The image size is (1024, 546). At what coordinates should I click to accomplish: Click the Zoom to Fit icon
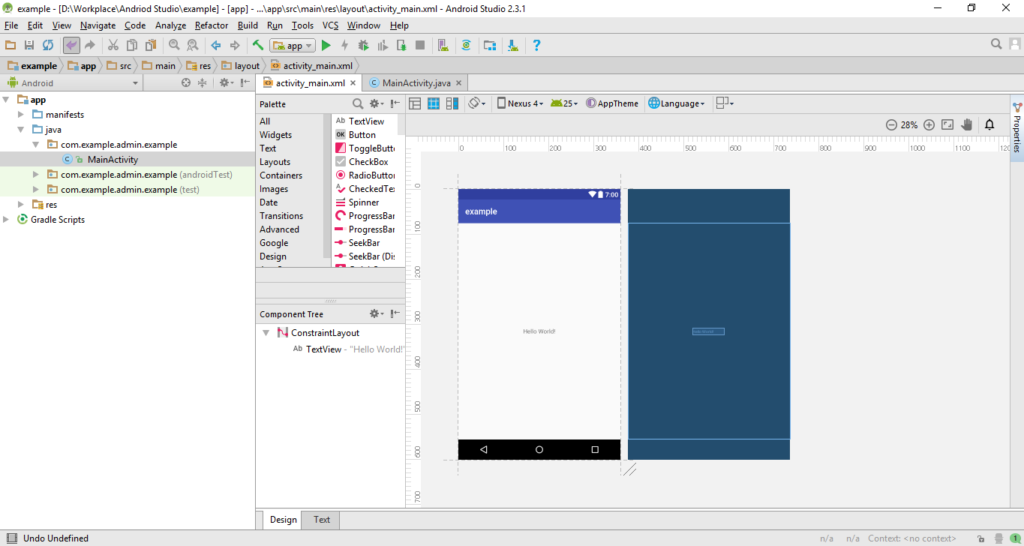[948, 125]
